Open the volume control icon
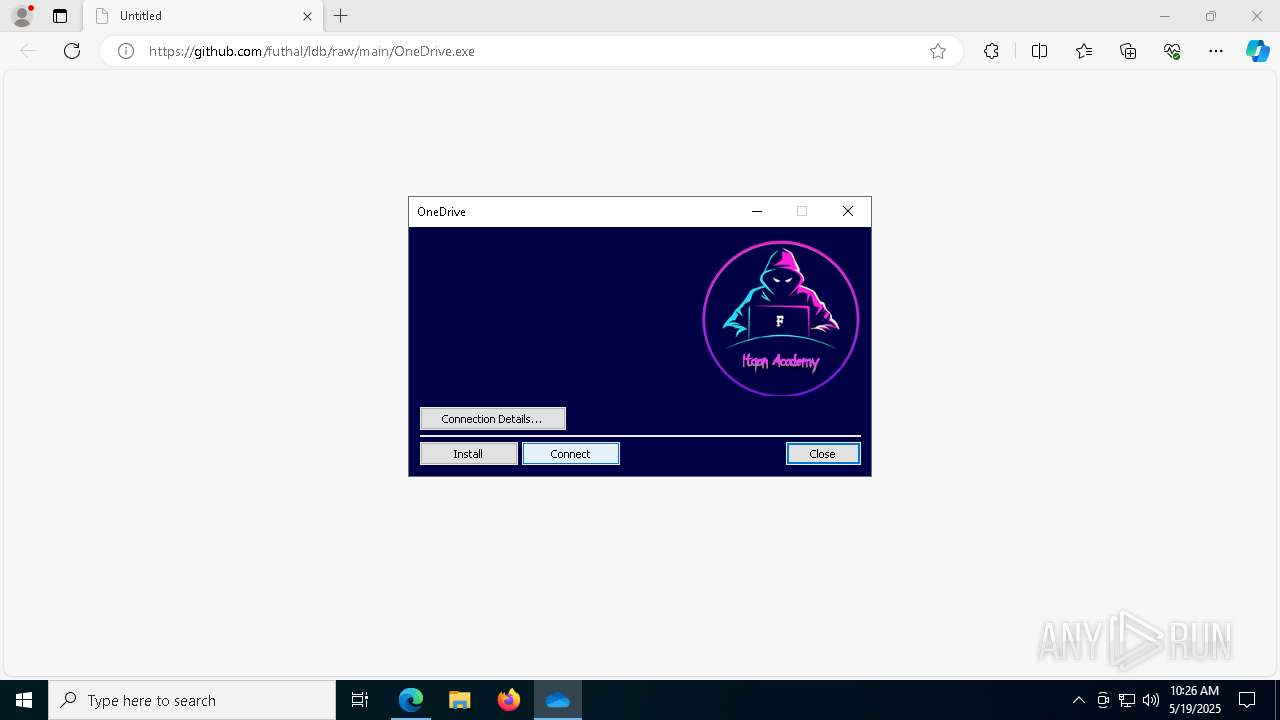Image resolution: width=1280 pixels, height=720 pixels. (x=1151, y=700)
